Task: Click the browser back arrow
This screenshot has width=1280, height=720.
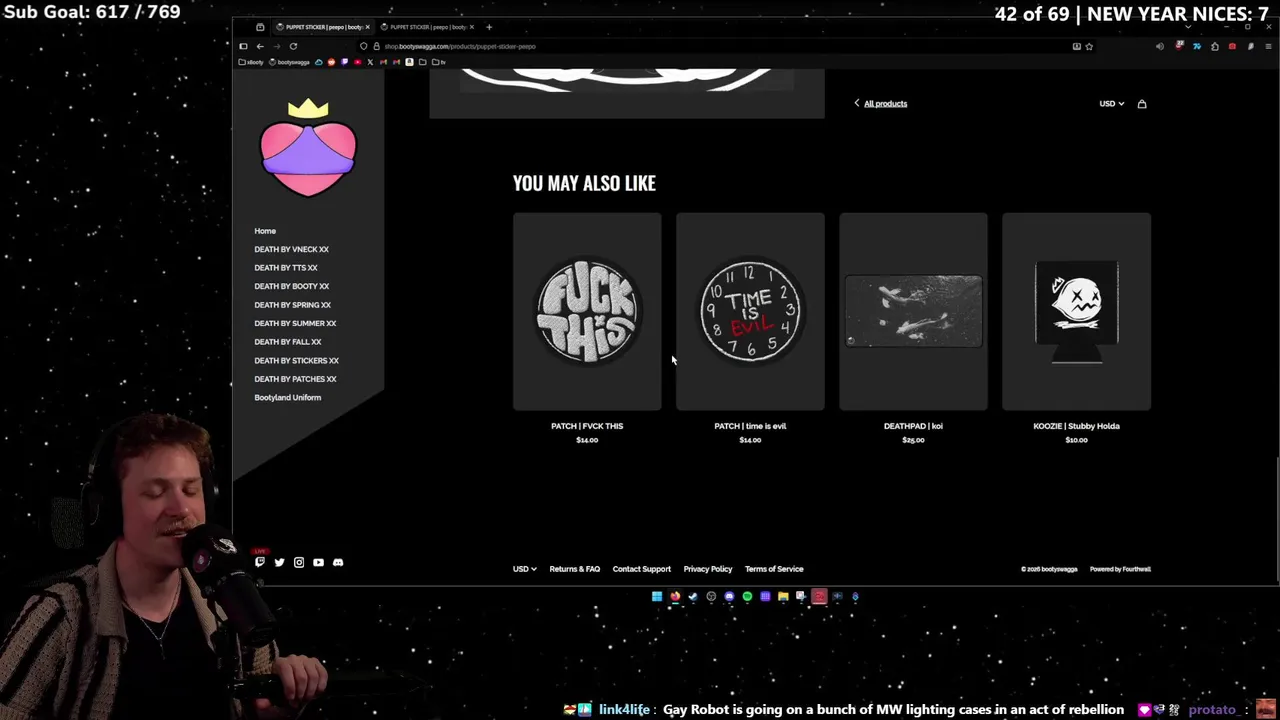Action: point(260,46)
